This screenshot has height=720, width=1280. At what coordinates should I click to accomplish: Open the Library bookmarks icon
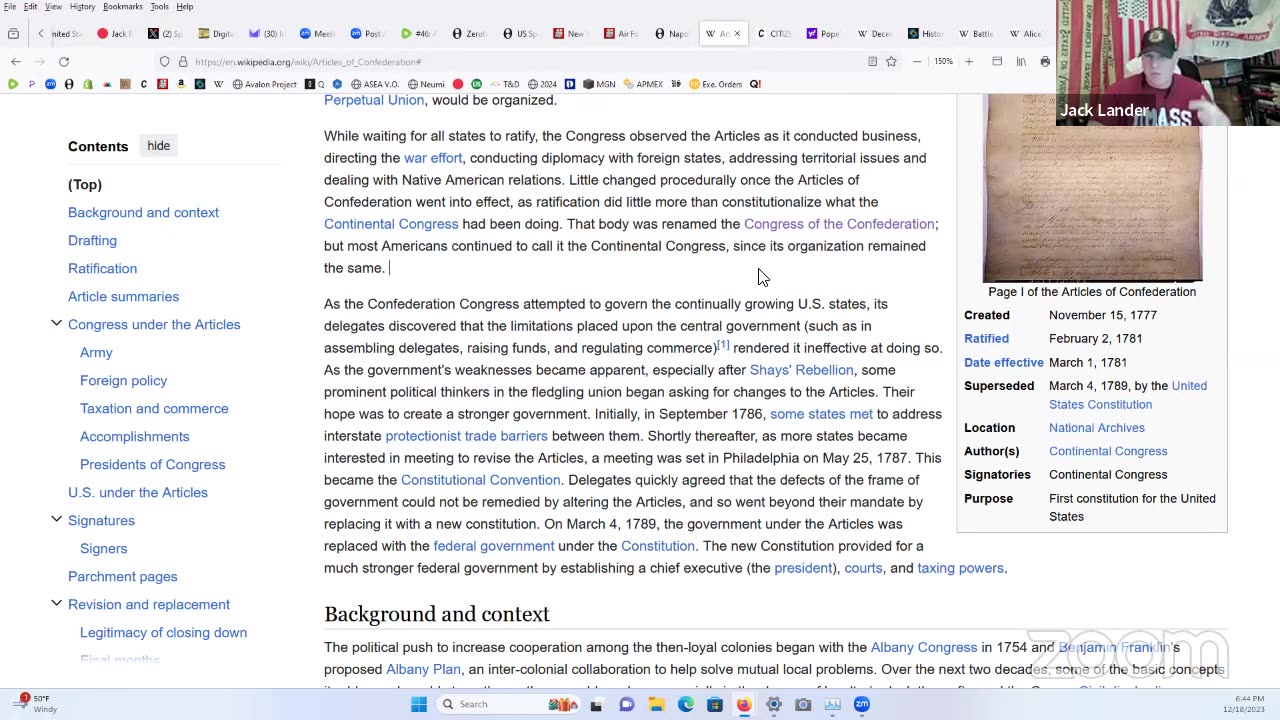tap(1021, 62)
